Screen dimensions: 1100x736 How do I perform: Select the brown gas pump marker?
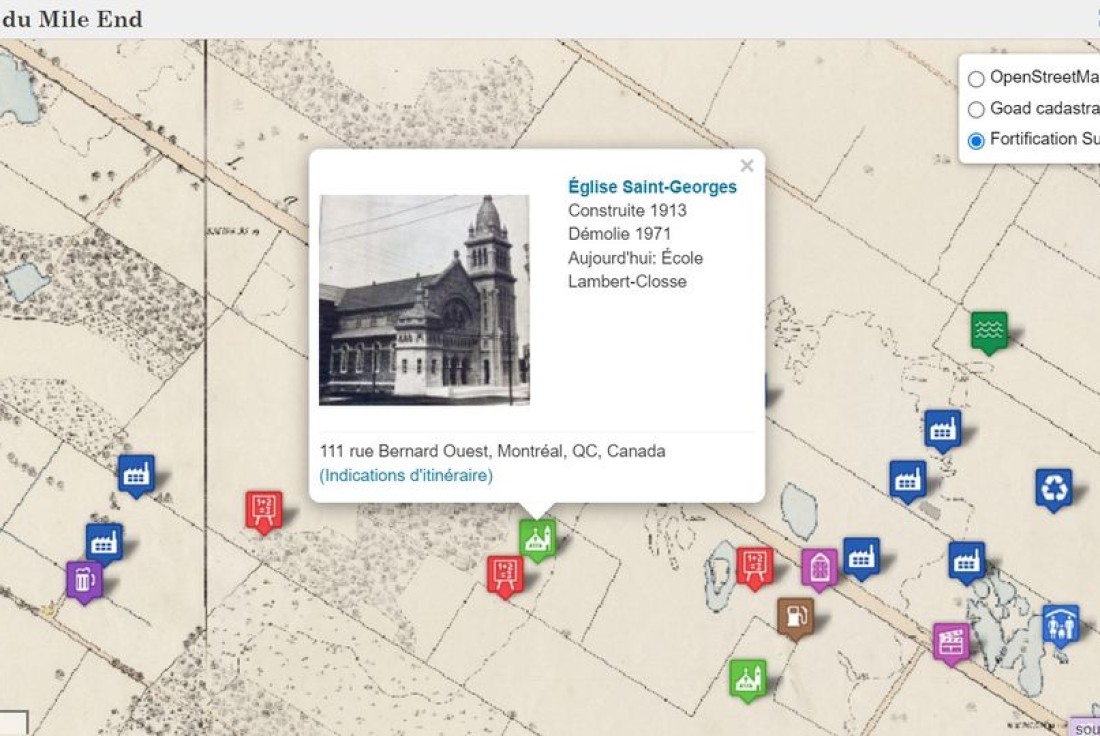(793, 615)
